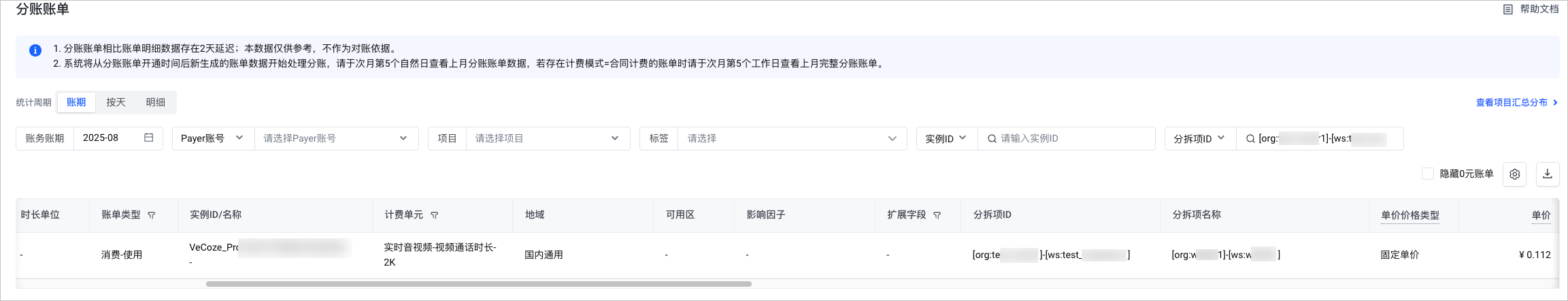Click the blue info icon in notice

(35, 50)
